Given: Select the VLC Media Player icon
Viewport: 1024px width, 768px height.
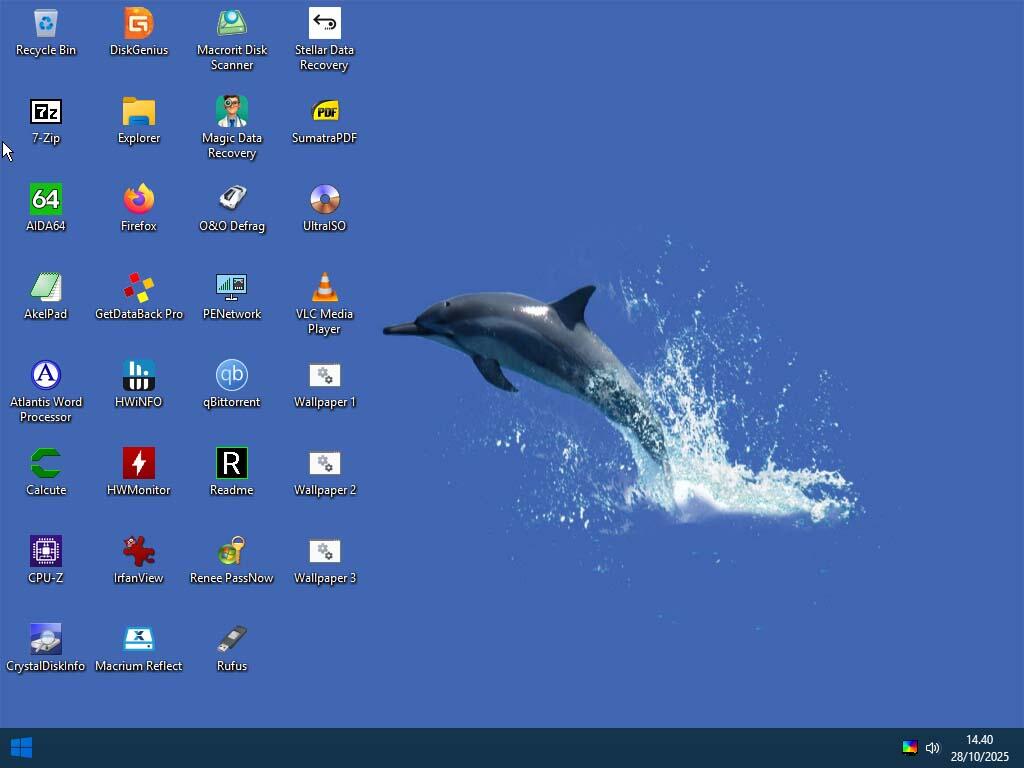Looking at the screenshot, I should click(x=324, y=288).
